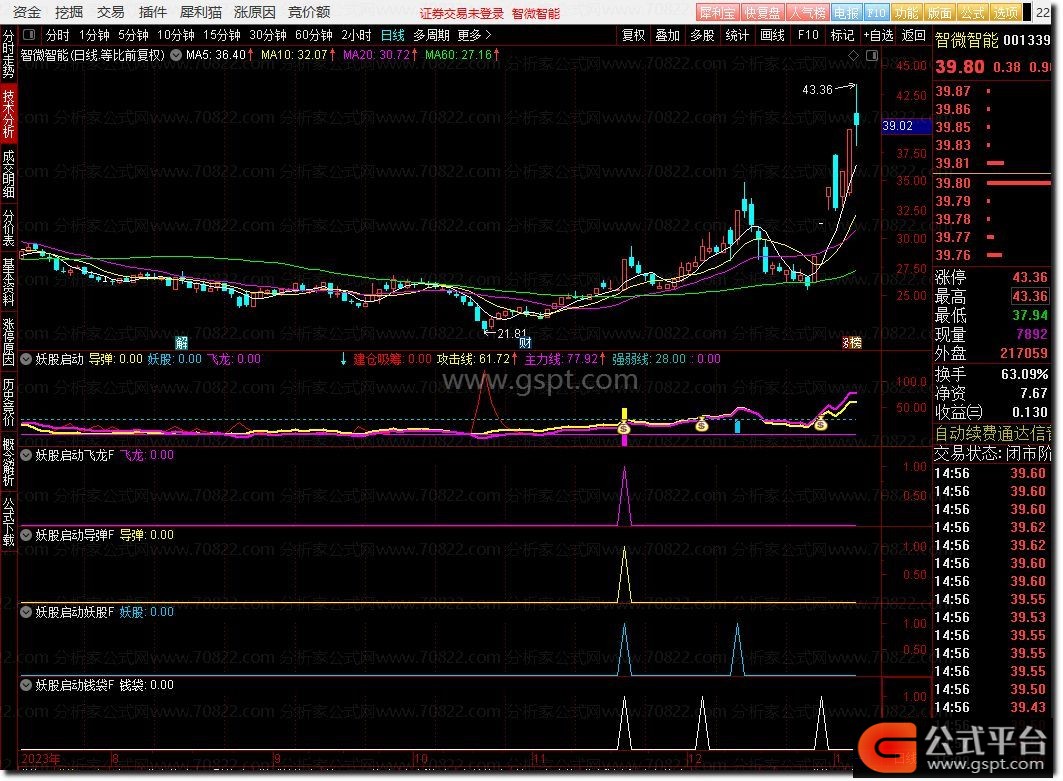Image resolution: width=1063 pixels, height=781 pixels.
Task: Select the 技术分析 vertical side tab
Action: 8,113
